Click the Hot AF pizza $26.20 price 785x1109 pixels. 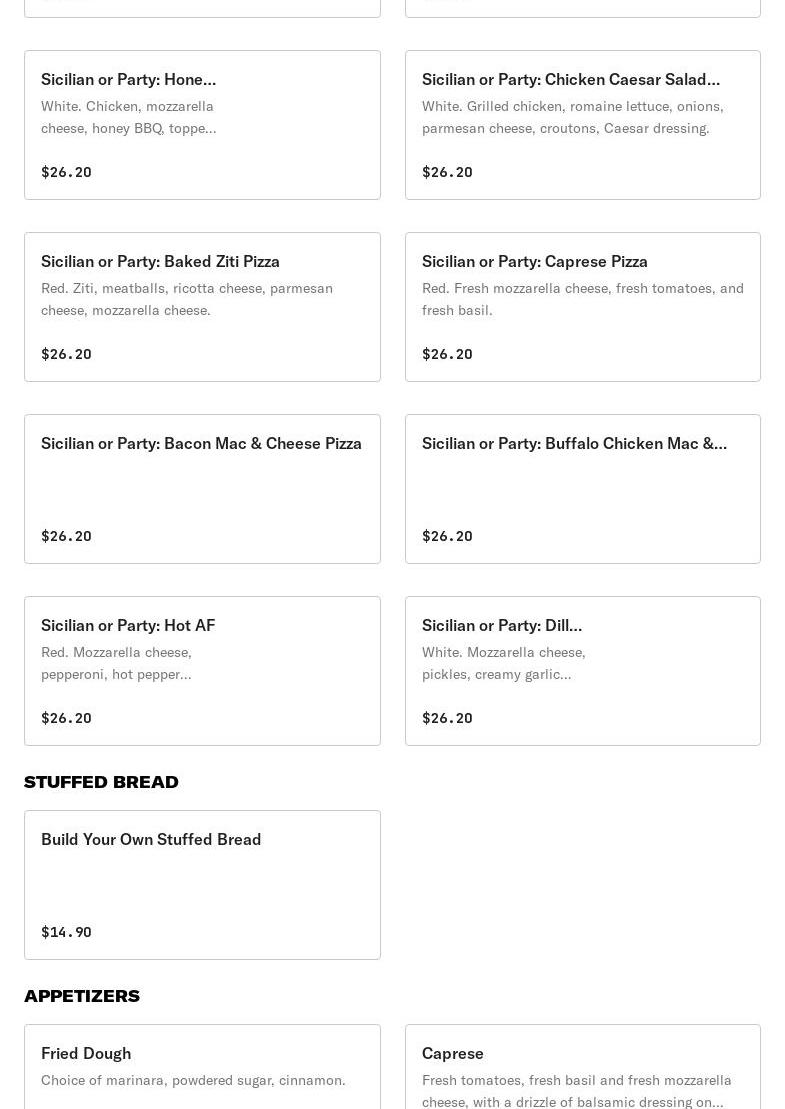(66, 718)
